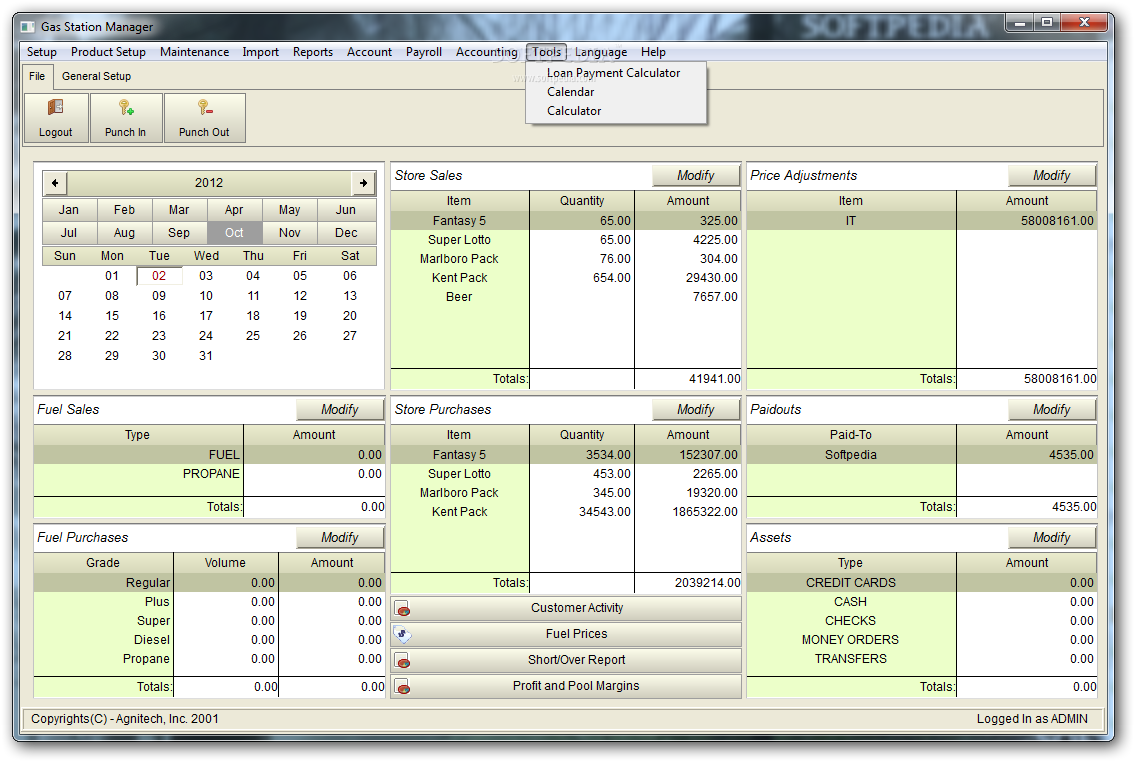Select the CREDIT CARDS row in Assets
Viewport: 1135px width, 762px height.
click(x=921, y=583)
